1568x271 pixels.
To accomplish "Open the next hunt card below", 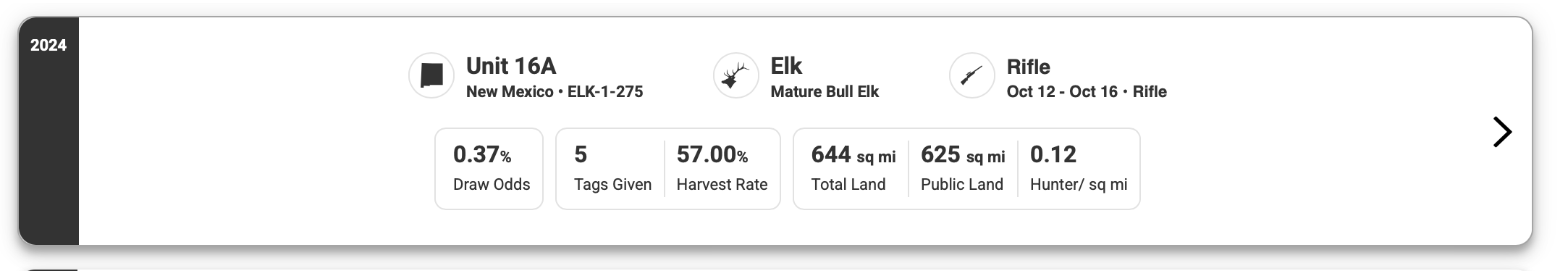I will click(775, 269).
